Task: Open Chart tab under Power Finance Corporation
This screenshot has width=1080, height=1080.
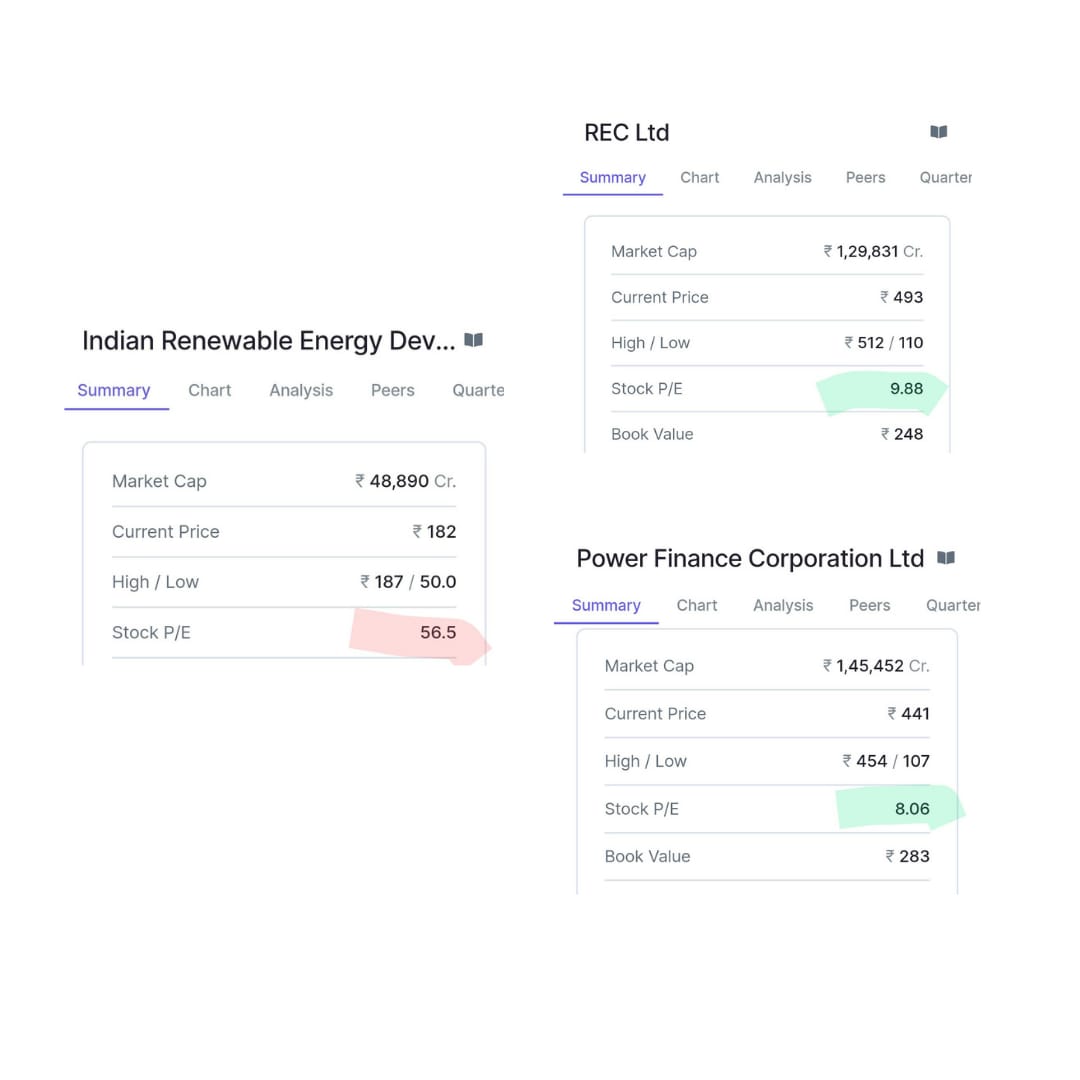Action: 696,605
